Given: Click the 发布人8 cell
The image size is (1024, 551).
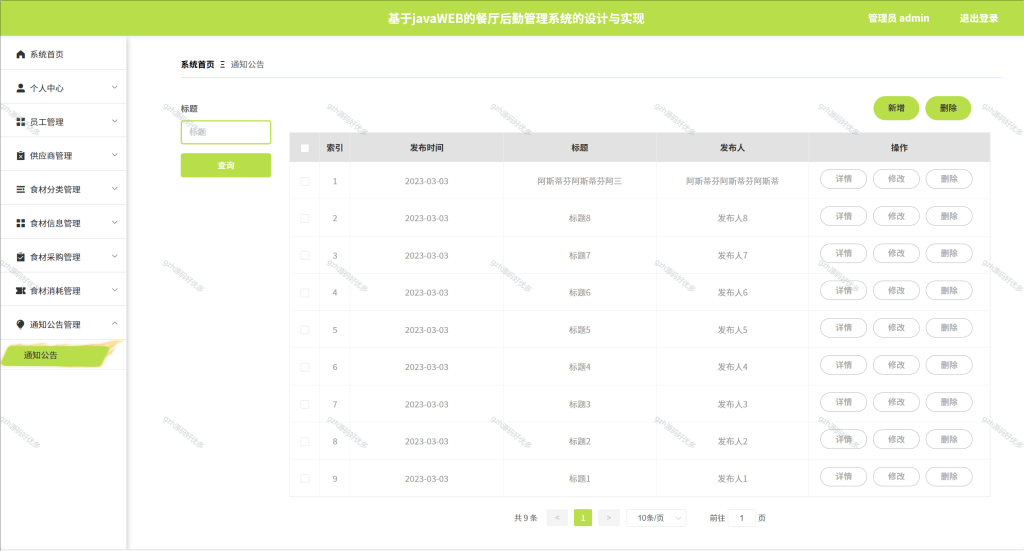Looking at the screenshot, I should 732,219.
